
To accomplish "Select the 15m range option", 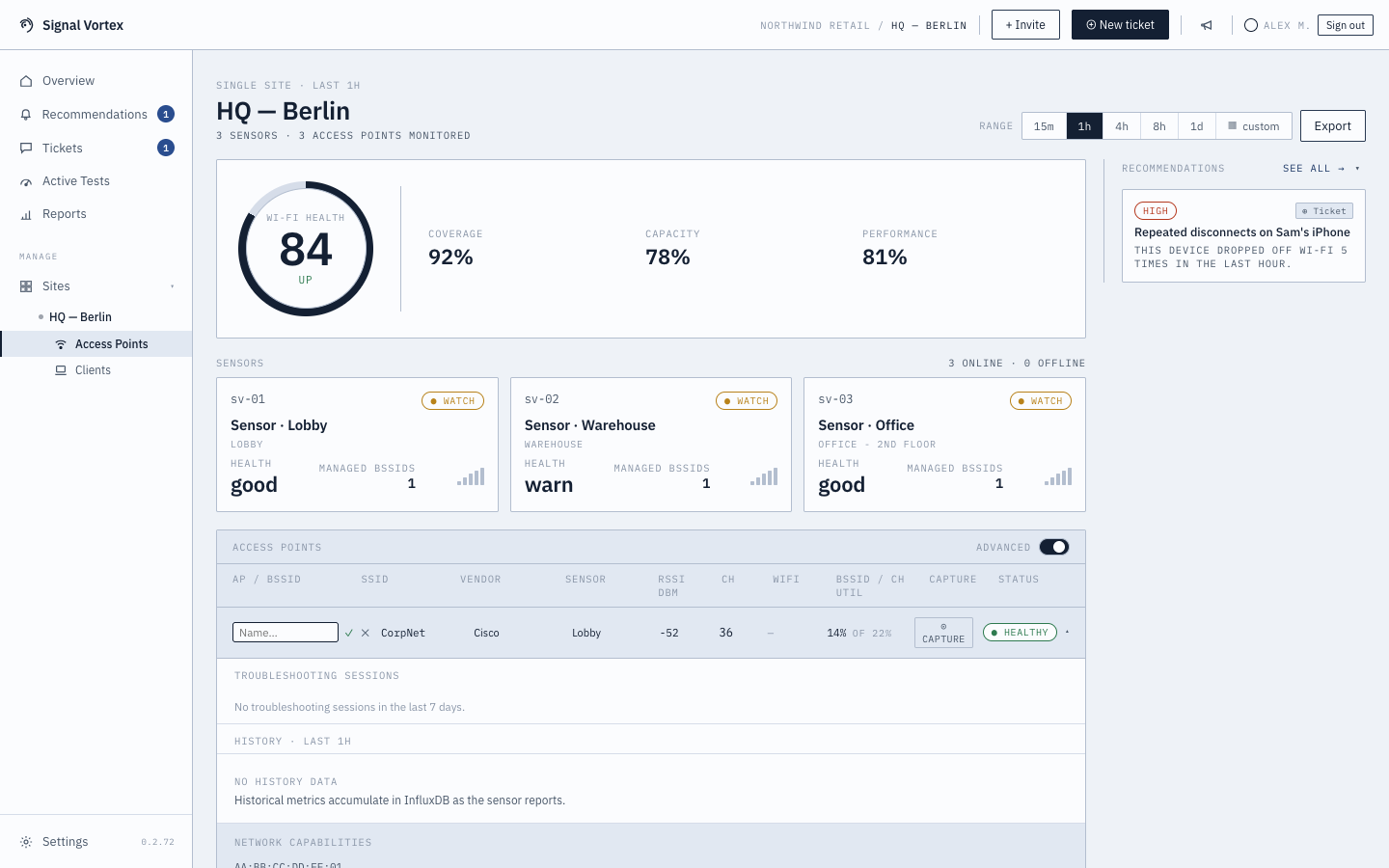I will pos(1044,126).
